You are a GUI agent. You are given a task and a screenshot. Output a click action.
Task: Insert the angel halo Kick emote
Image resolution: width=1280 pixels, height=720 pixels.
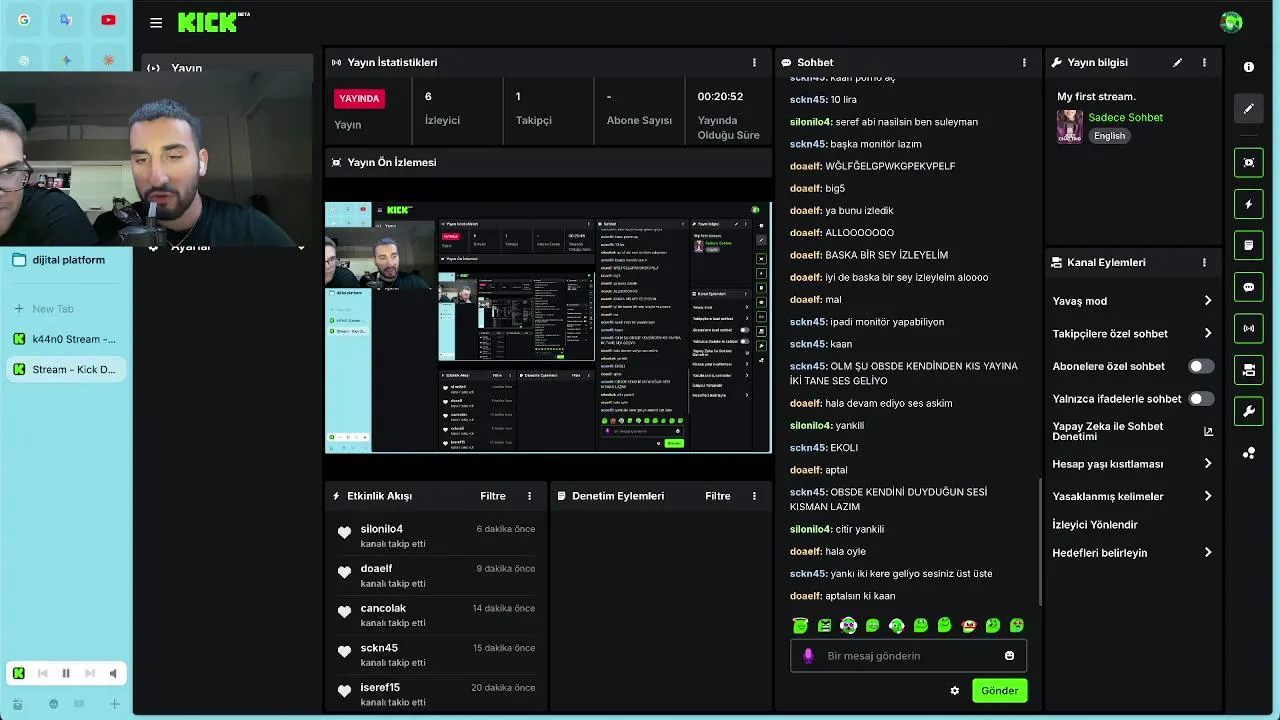[800, 625]
